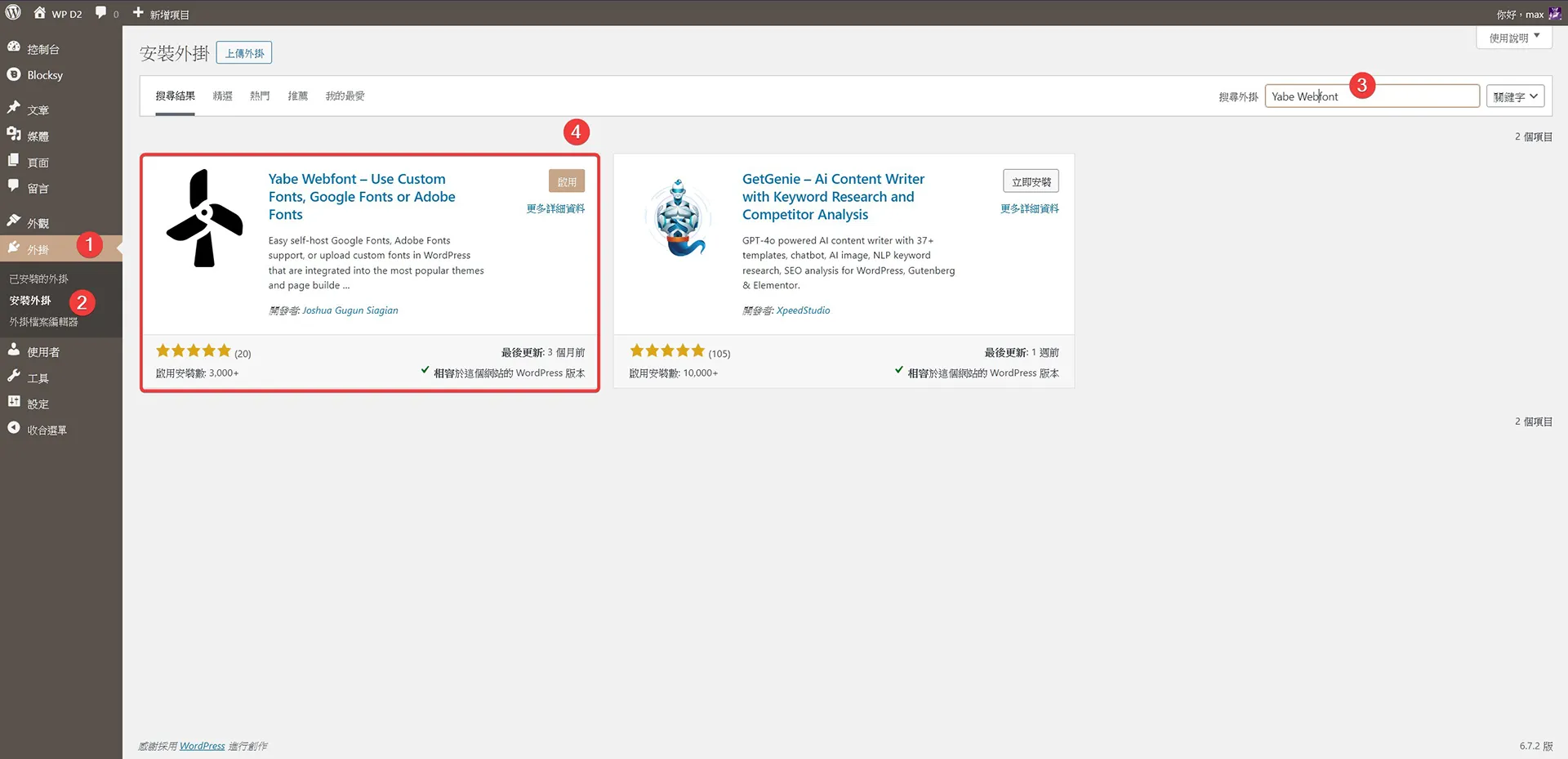Viewport: 1568px width, 759px height.
Task: Open Yabe Webfont plugin title link
Action: point(362,197)
